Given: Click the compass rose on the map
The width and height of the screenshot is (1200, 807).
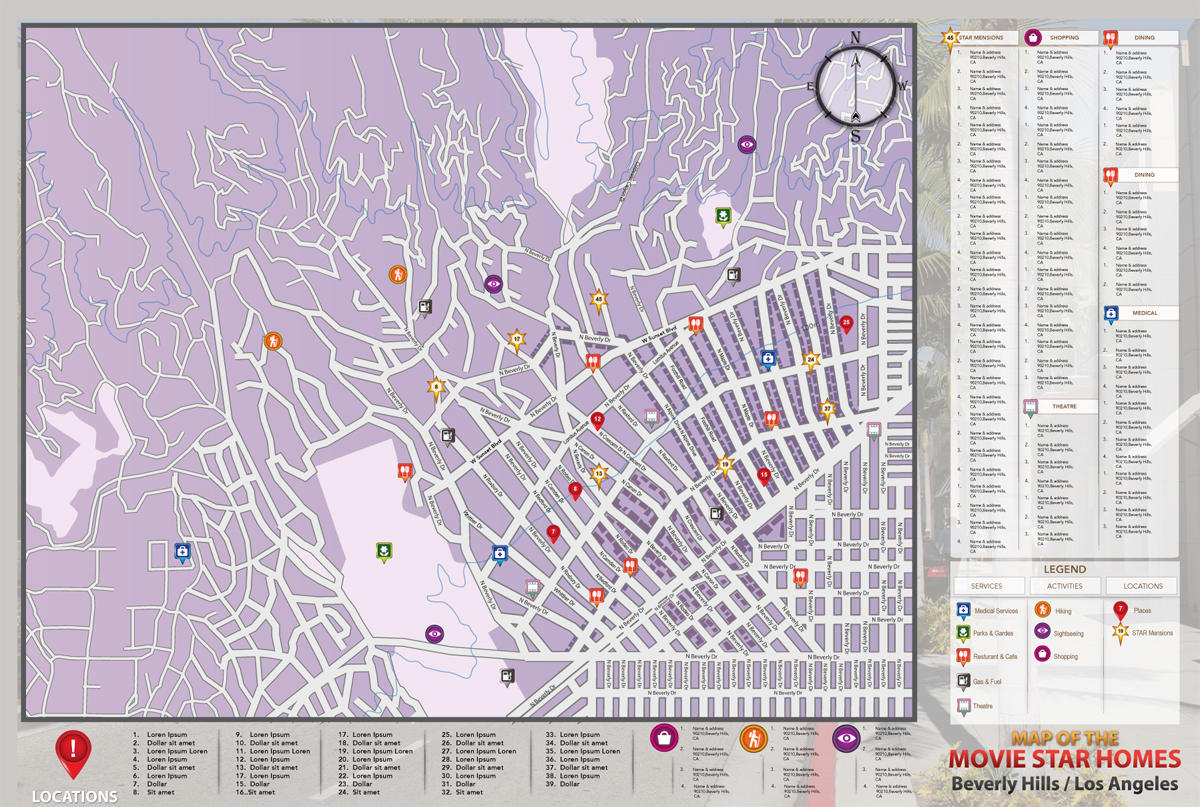Looking at the screenshot, I should (x=855, y=86).
